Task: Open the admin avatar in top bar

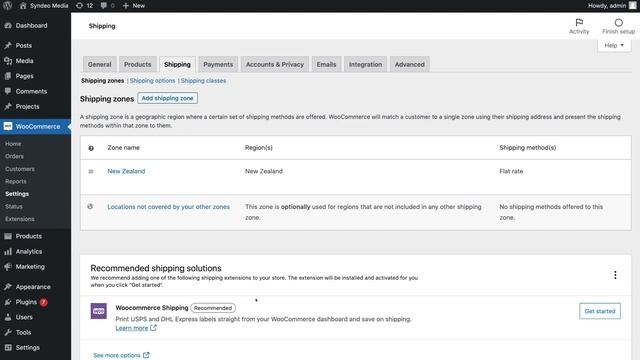Action: (x=632, y=5)
